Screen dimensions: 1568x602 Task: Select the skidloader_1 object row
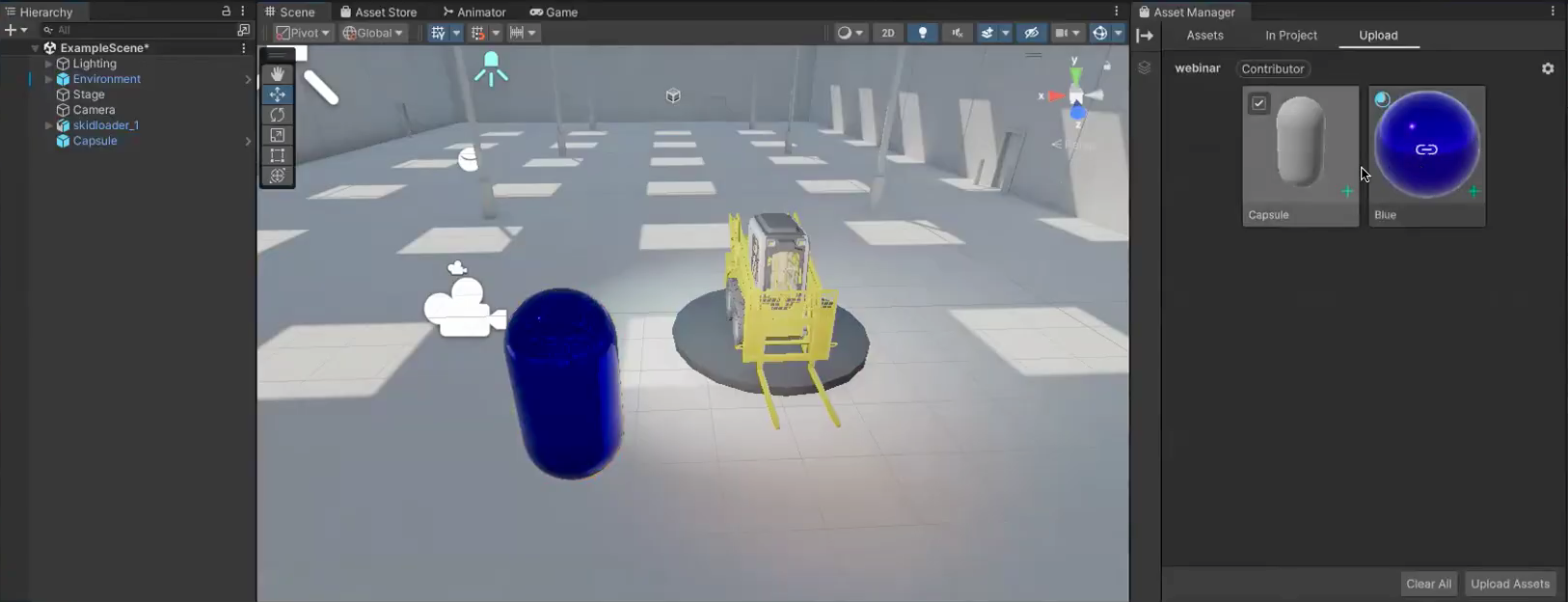pos(106,125)
